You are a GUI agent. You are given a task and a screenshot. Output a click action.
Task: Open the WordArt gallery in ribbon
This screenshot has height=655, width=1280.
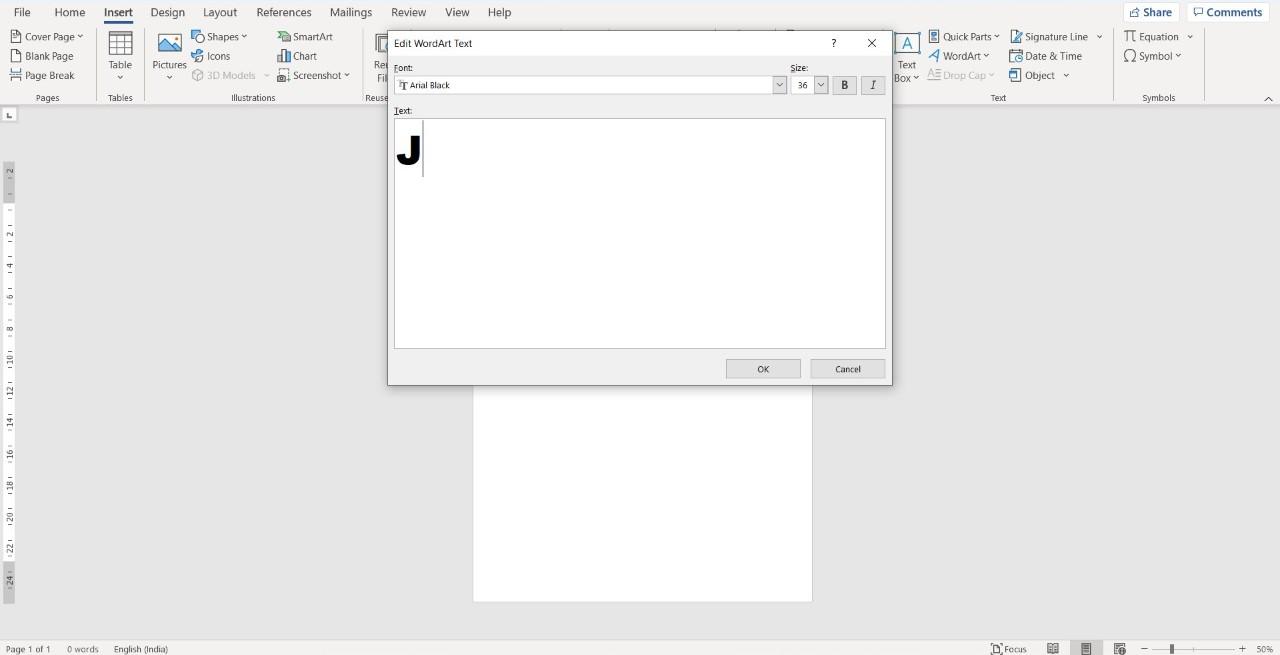(x=959, y=56)
